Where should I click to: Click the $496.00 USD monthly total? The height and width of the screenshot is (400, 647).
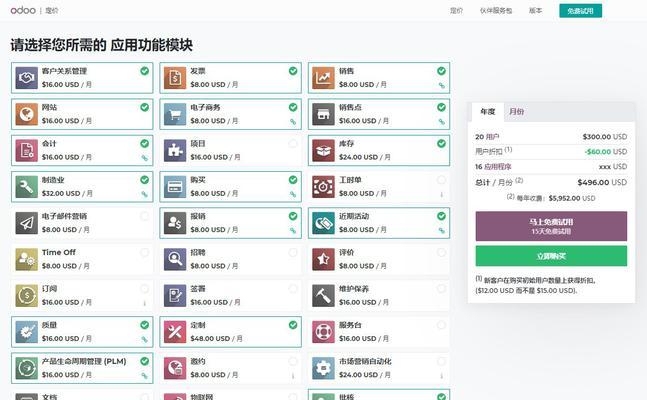[x=602, y=182]
